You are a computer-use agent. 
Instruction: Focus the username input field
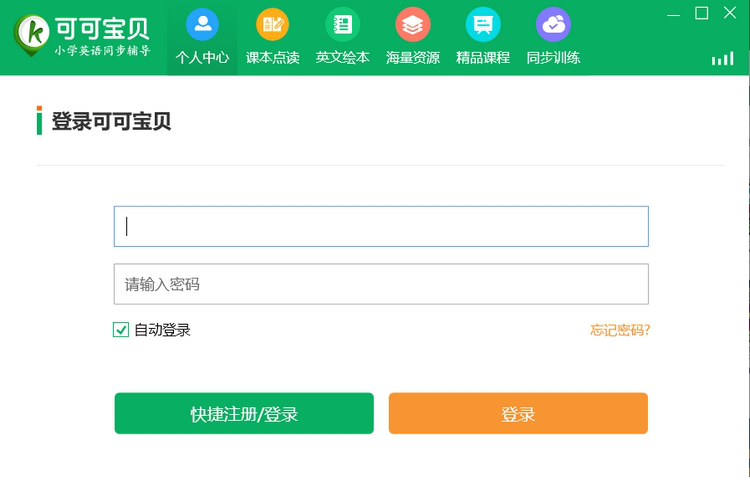click(x=381, y=227)
